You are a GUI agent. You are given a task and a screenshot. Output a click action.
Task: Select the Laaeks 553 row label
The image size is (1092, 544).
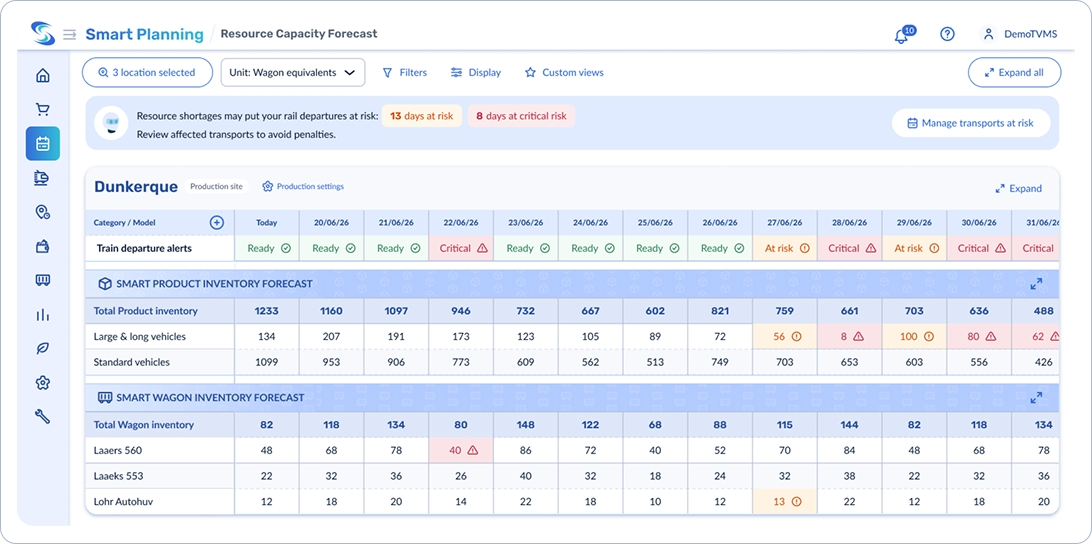(118, 476)
